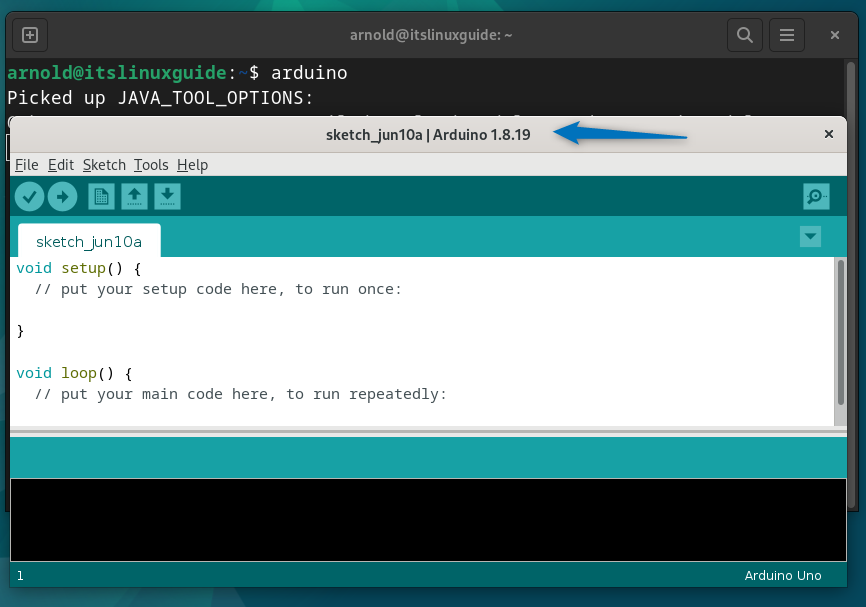Open the Help menu
This screenshot has height=607, width=866.
point(192,164)
